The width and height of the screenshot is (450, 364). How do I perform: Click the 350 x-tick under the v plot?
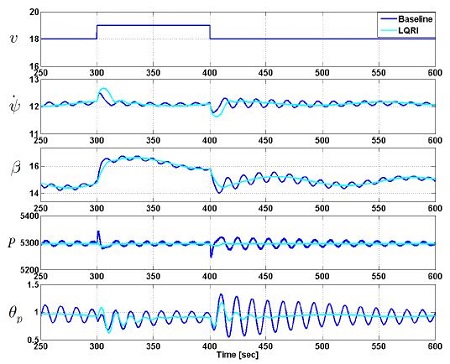click(x=153, y=73)
